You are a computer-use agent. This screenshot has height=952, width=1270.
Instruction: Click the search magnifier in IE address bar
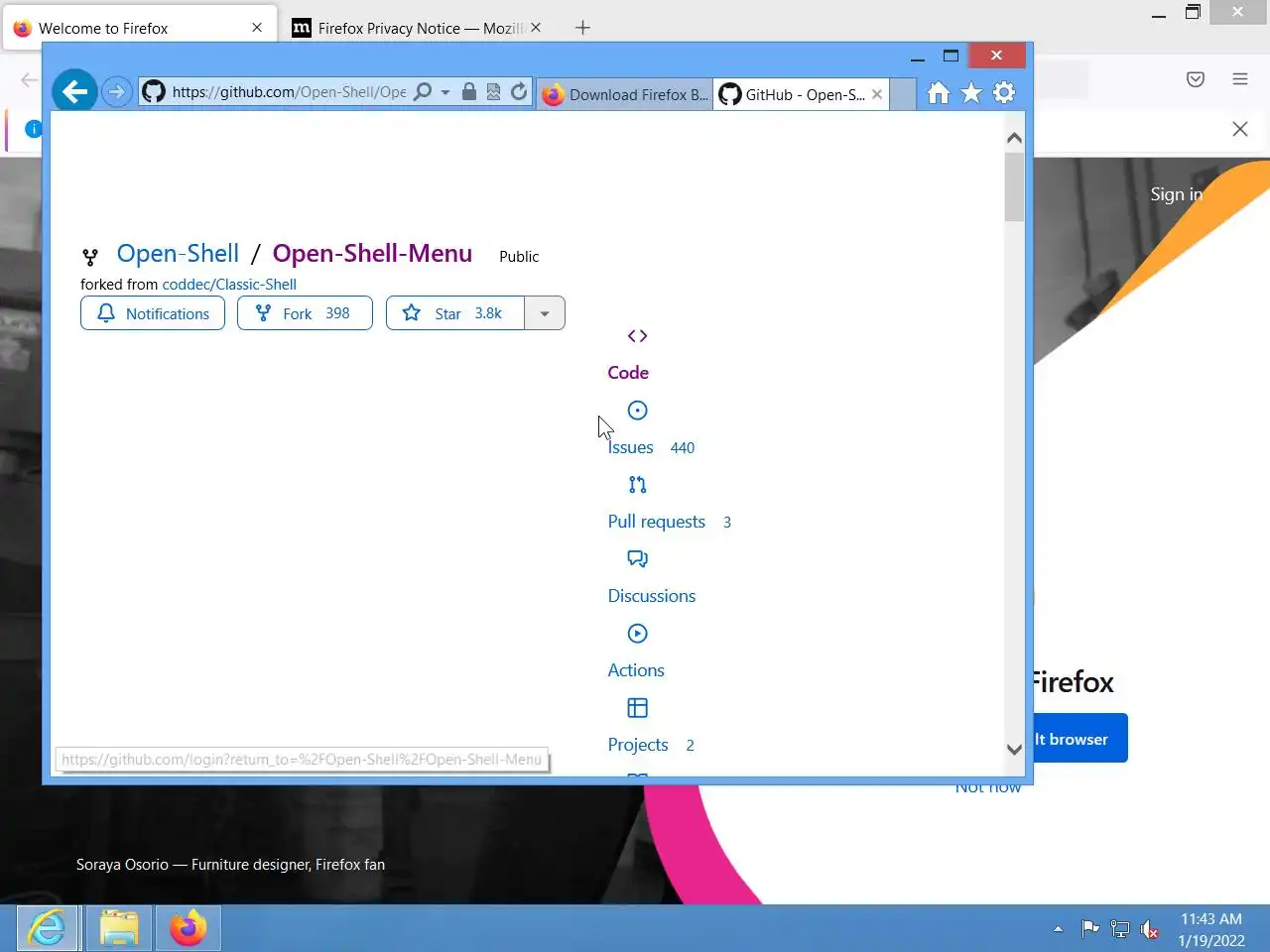[x=423, y=92]
